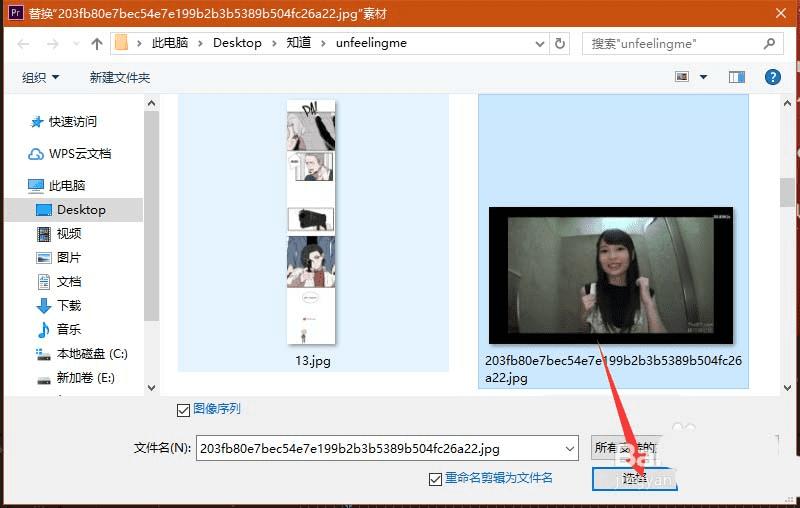Open the help question mark icon

pos(772,77)
